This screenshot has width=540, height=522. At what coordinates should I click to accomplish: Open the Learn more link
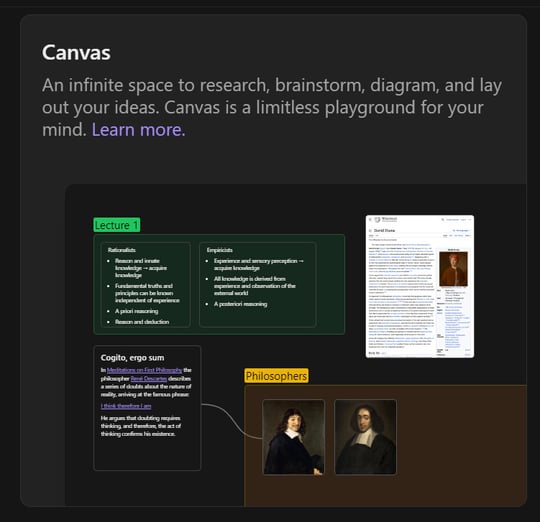pyautogui.click(x=138, y=130)
